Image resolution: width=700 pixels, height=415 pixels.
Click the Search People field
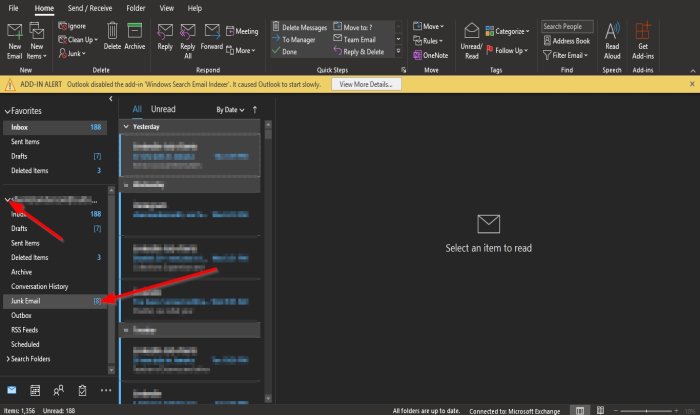click(567, 26)
